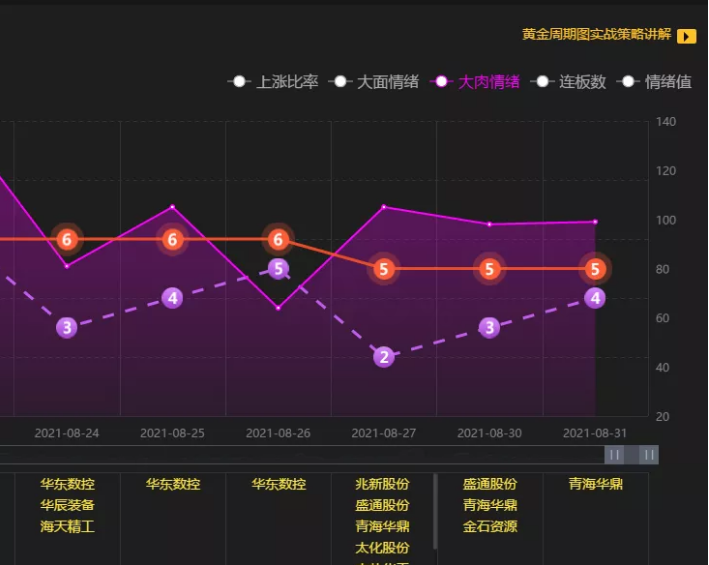Open the 黄金周期图实战策略讲解 link
Image resolution: width=709 pixels, height=565 pixels.
596,35
